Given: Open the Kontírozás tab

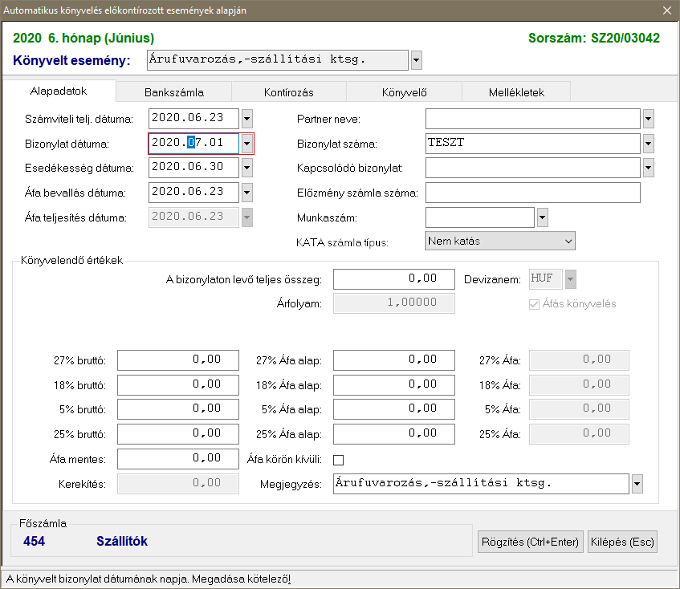Looking at the screenshot, I should (289, 92).
